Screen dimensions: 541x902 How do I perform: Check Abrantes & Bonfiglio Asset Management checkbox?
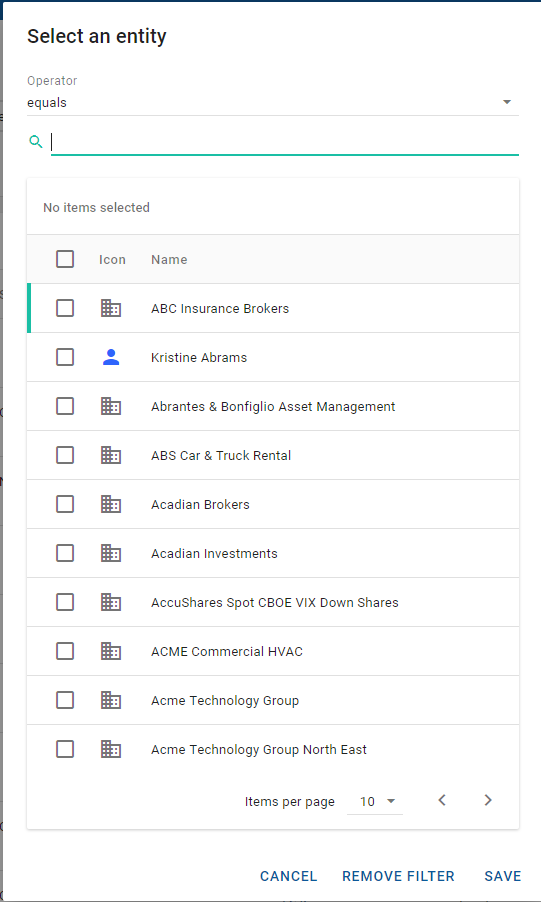65,406
